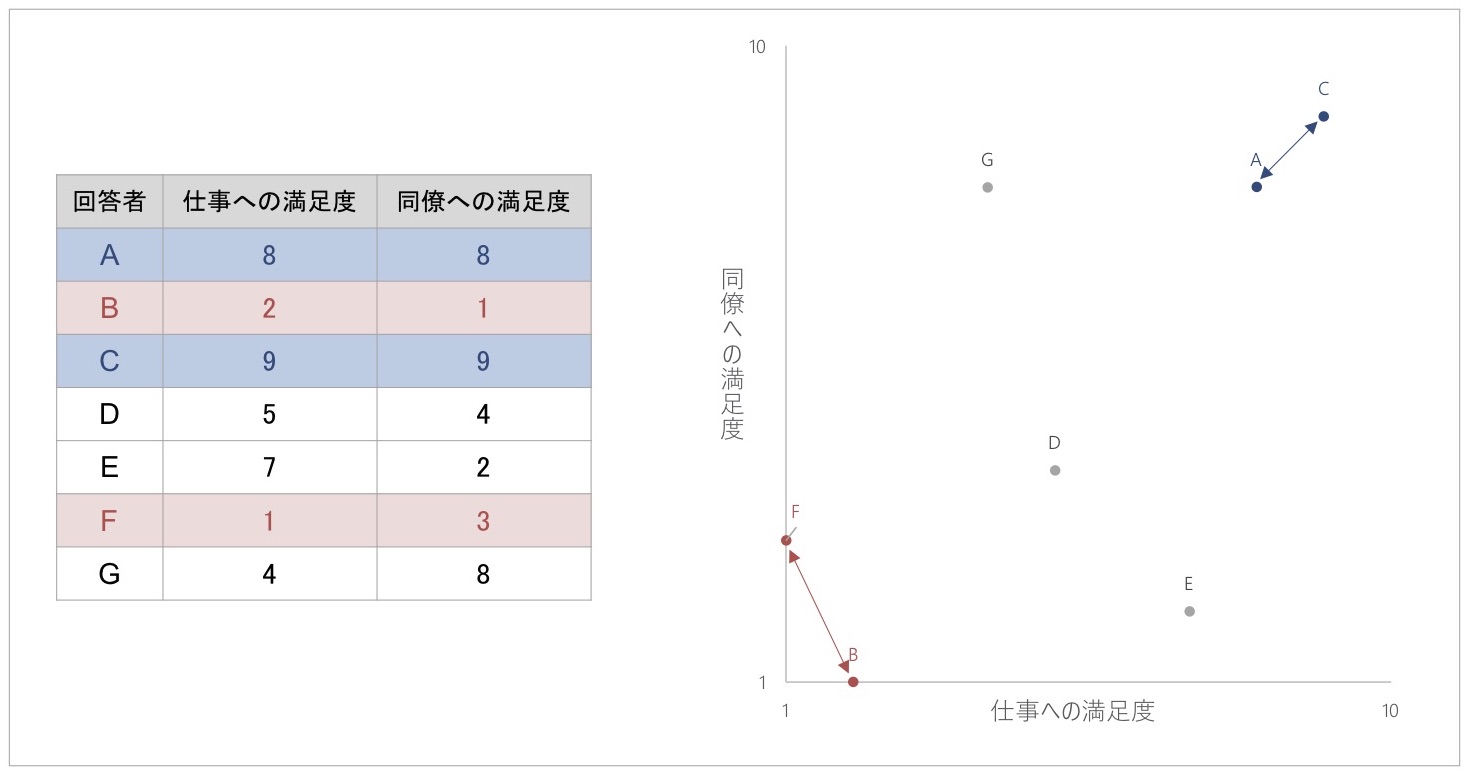Select the 仕事への満足度 table header

pyautogui.click(x=270, y=202)
